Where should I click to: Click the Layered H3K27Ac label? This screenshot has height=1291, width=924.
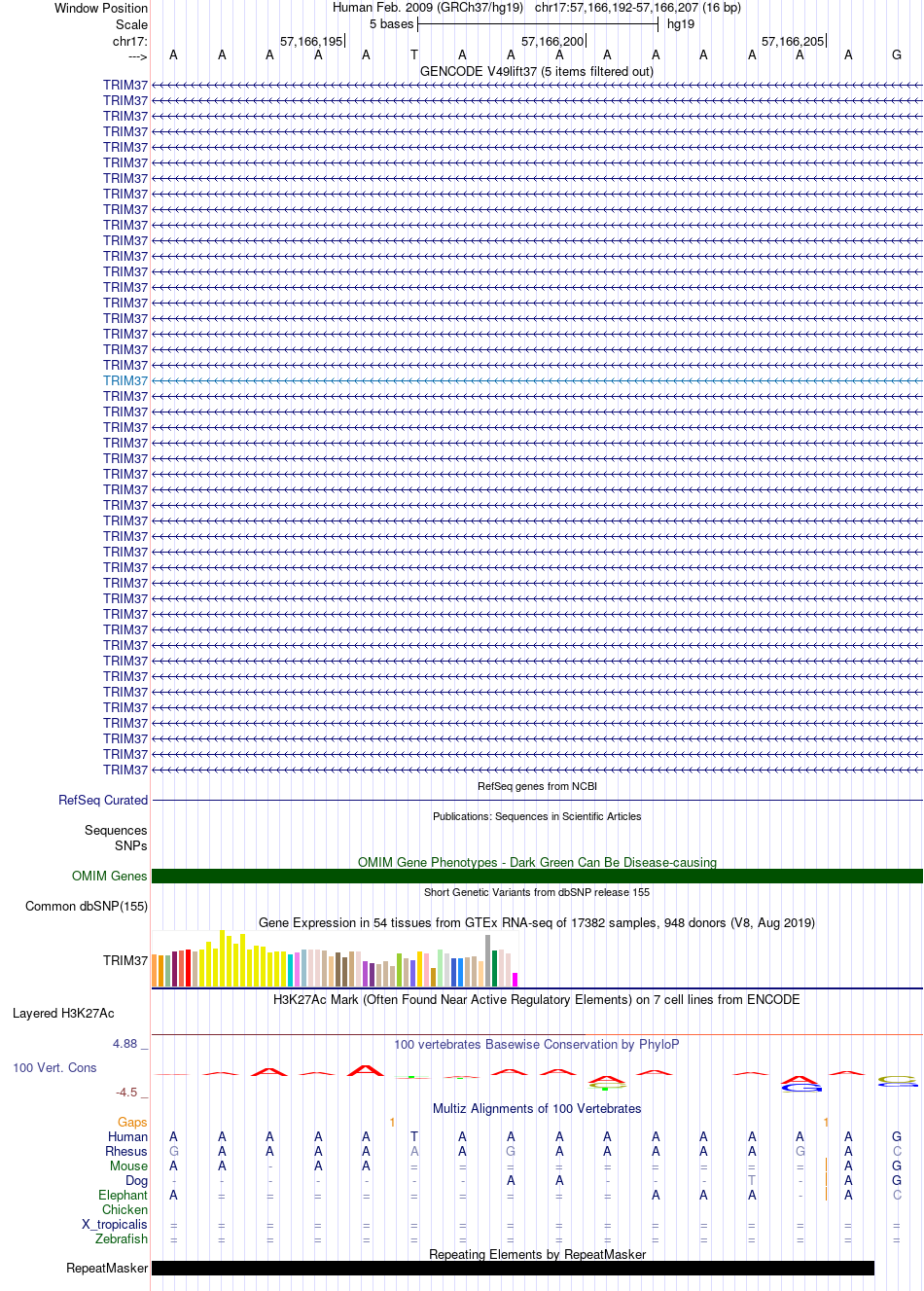tap(63, 1013)
